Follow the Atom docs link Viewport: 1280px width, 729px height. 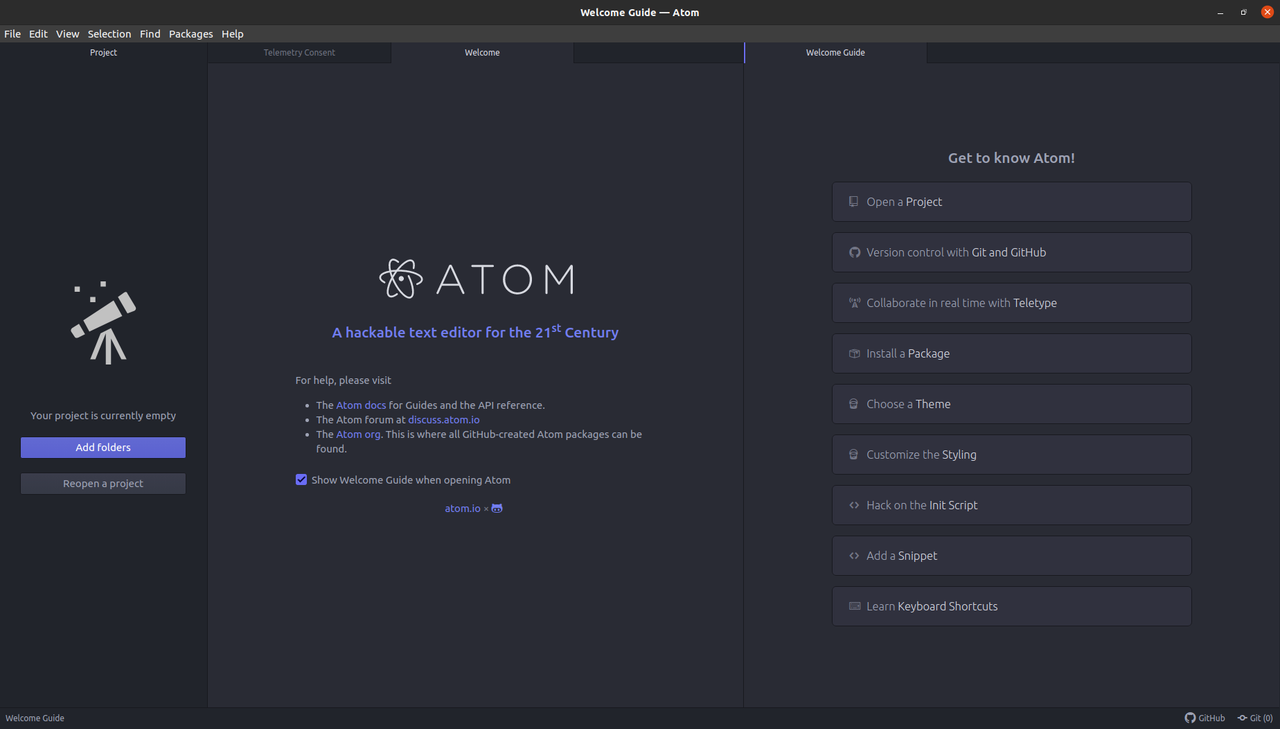coord(361,405)
